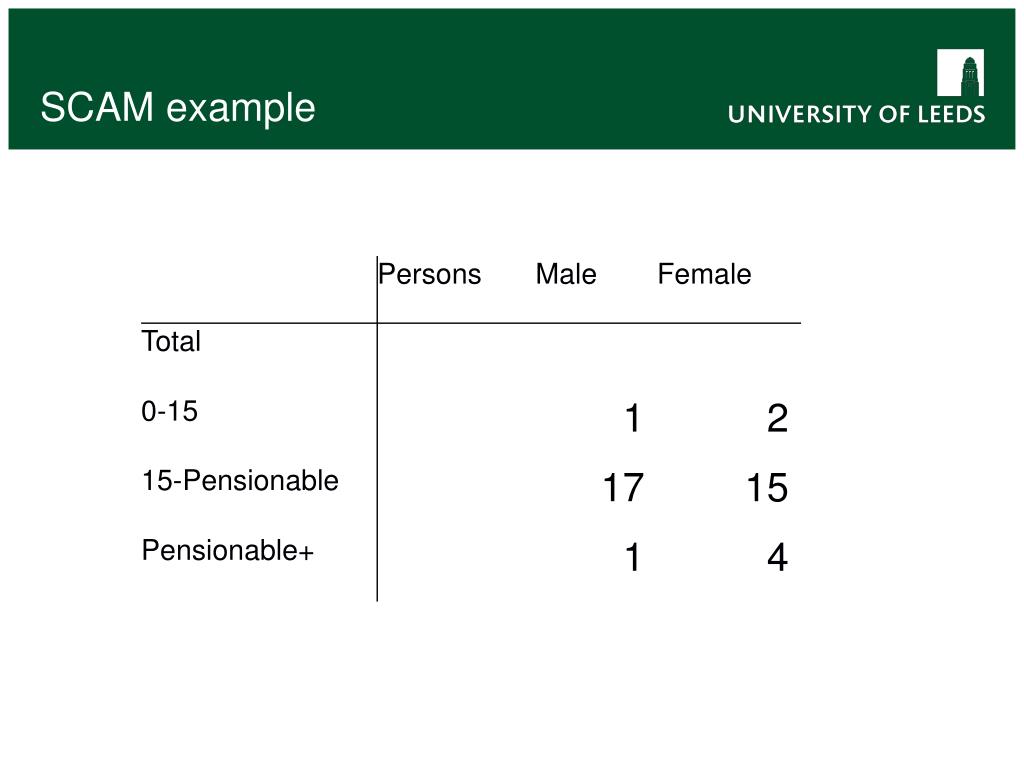Click the Male value 1 in 0-15 row
This screenshot has height=768, width=1024.
coord(632,418)
